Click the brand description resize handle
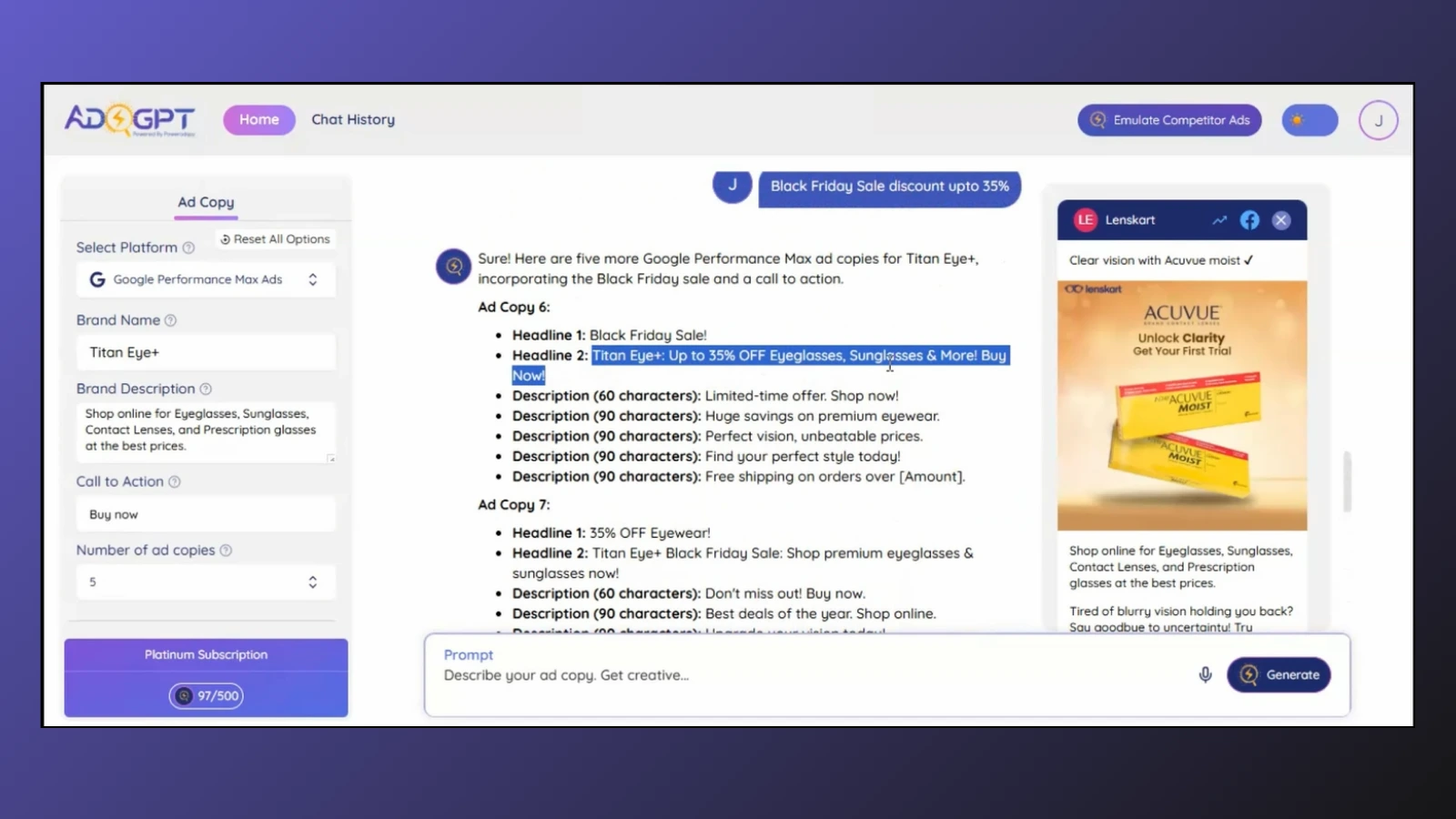Image resolution: width=1456 pixels, height=819 pixels. coord(330,458)
